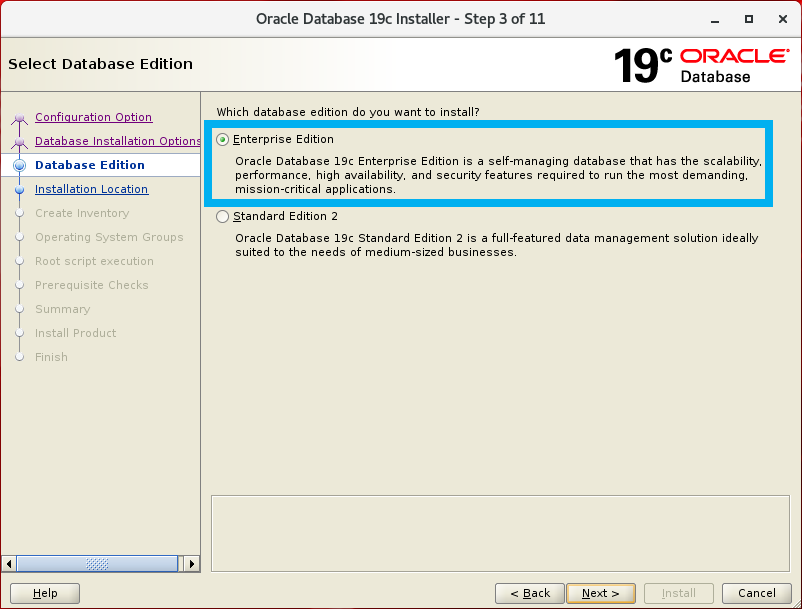Click the sidebar scroll right arrow
This screenshot has width=802, height=609.
[x=192, y=564]
